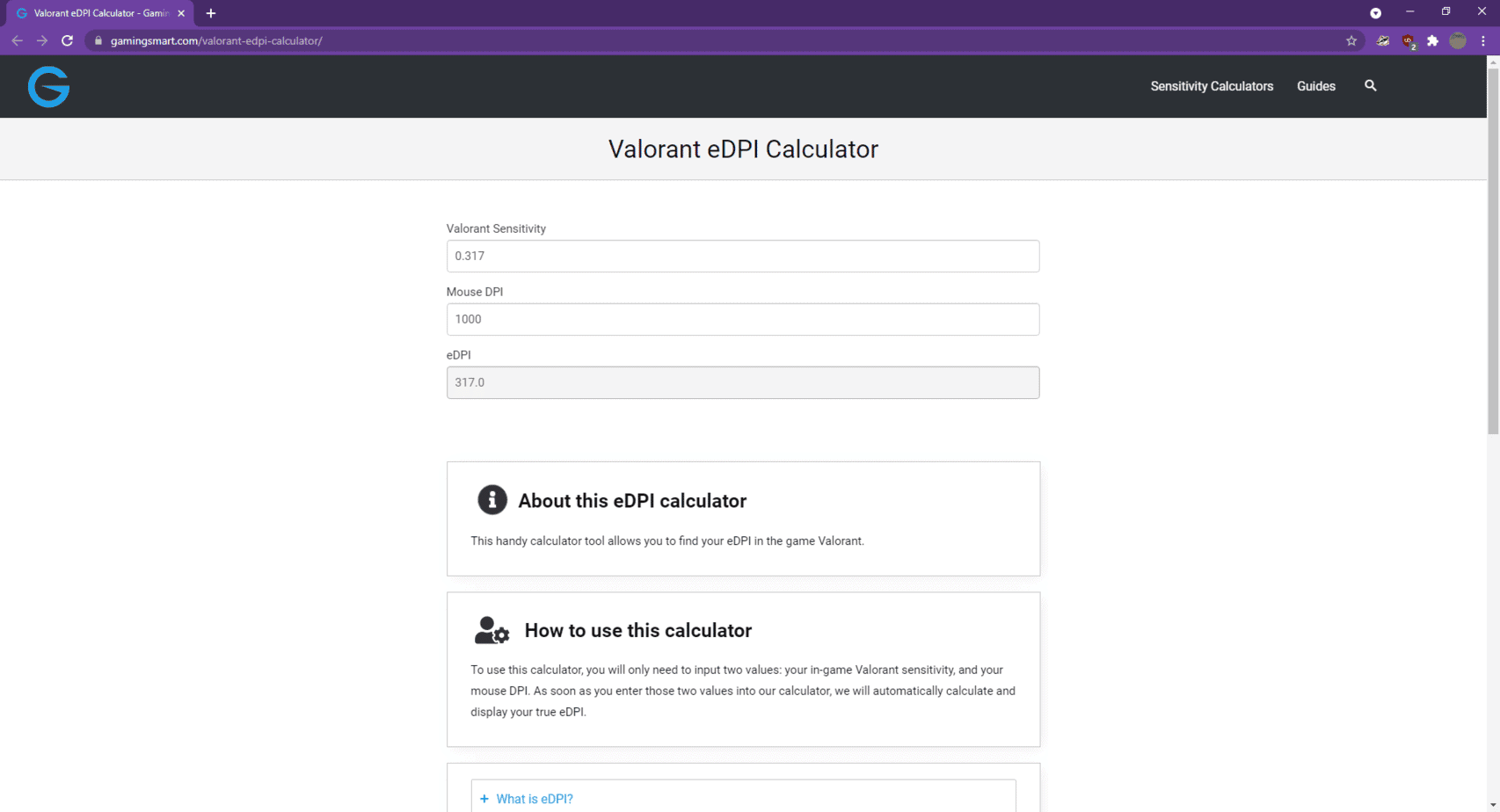Click the eDPI result field

pyautogui.click(x=743, y=382)
